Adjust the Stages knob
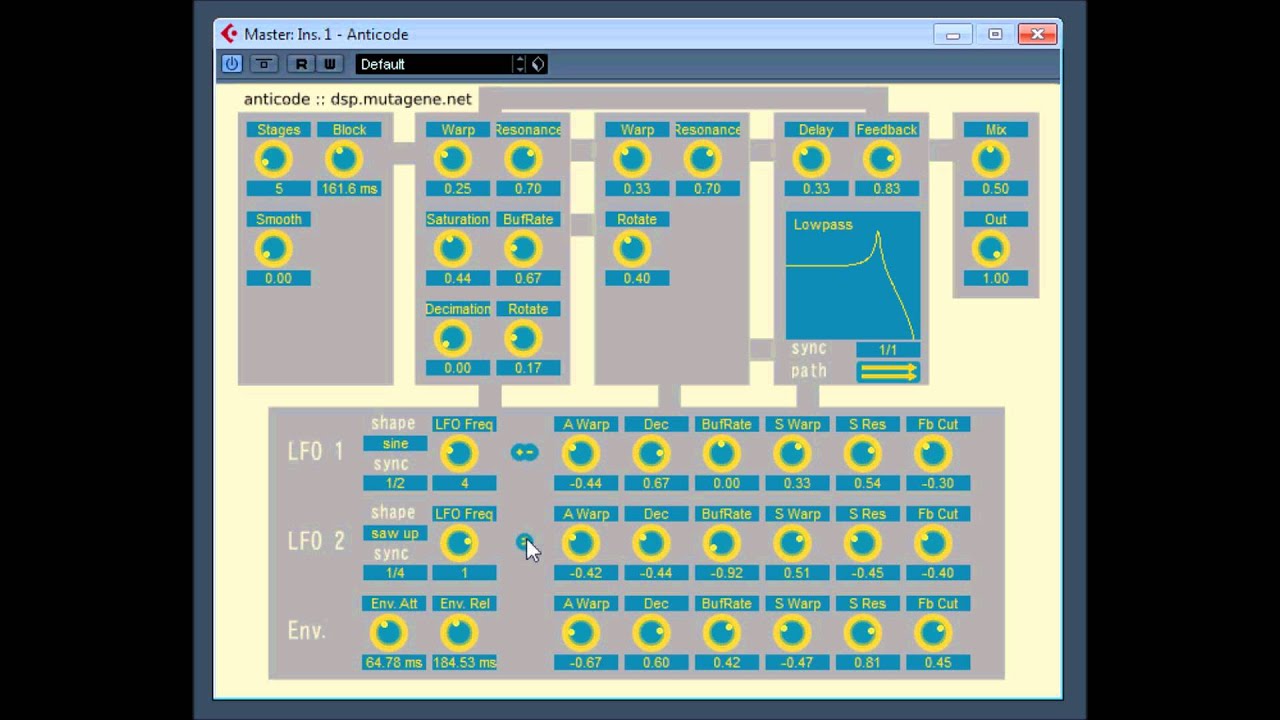Image resolution: width=1280 pixels, height=720 pixels. pyautogui.click(x=273, y=159)
